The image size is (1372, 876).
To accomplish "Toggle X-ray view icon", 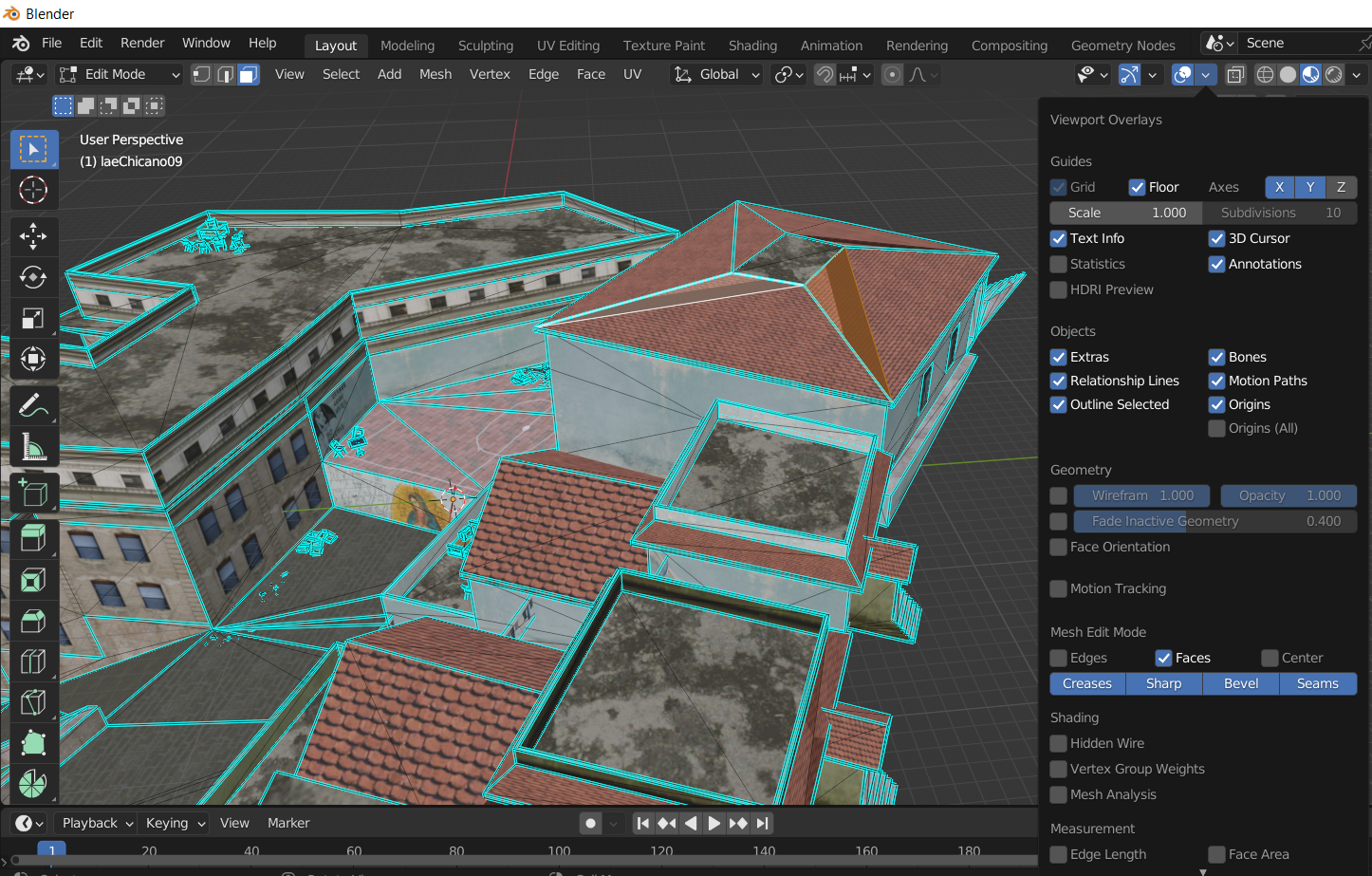I will point(1235,74).
